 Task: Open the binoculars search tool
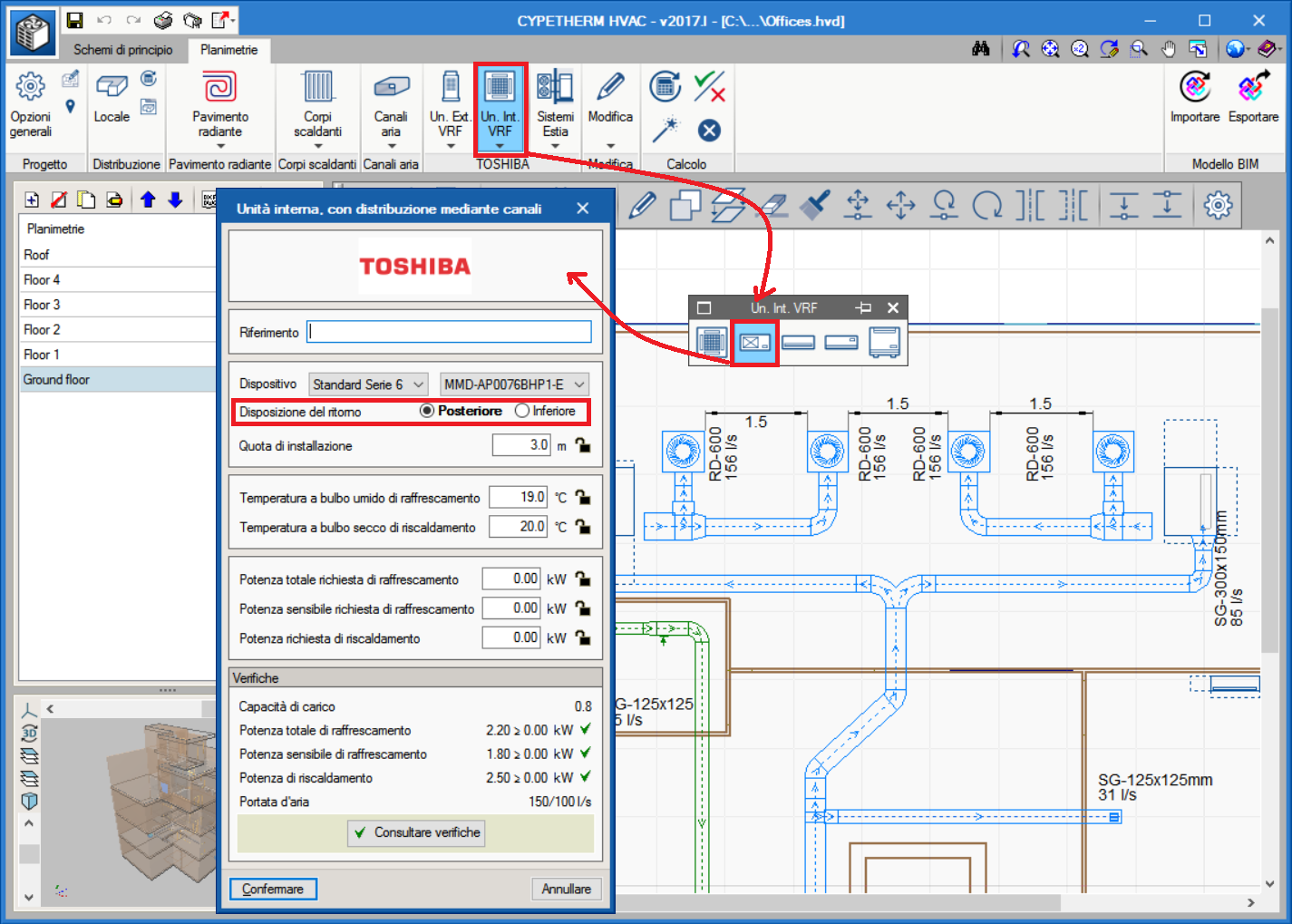tap(981, 49)
